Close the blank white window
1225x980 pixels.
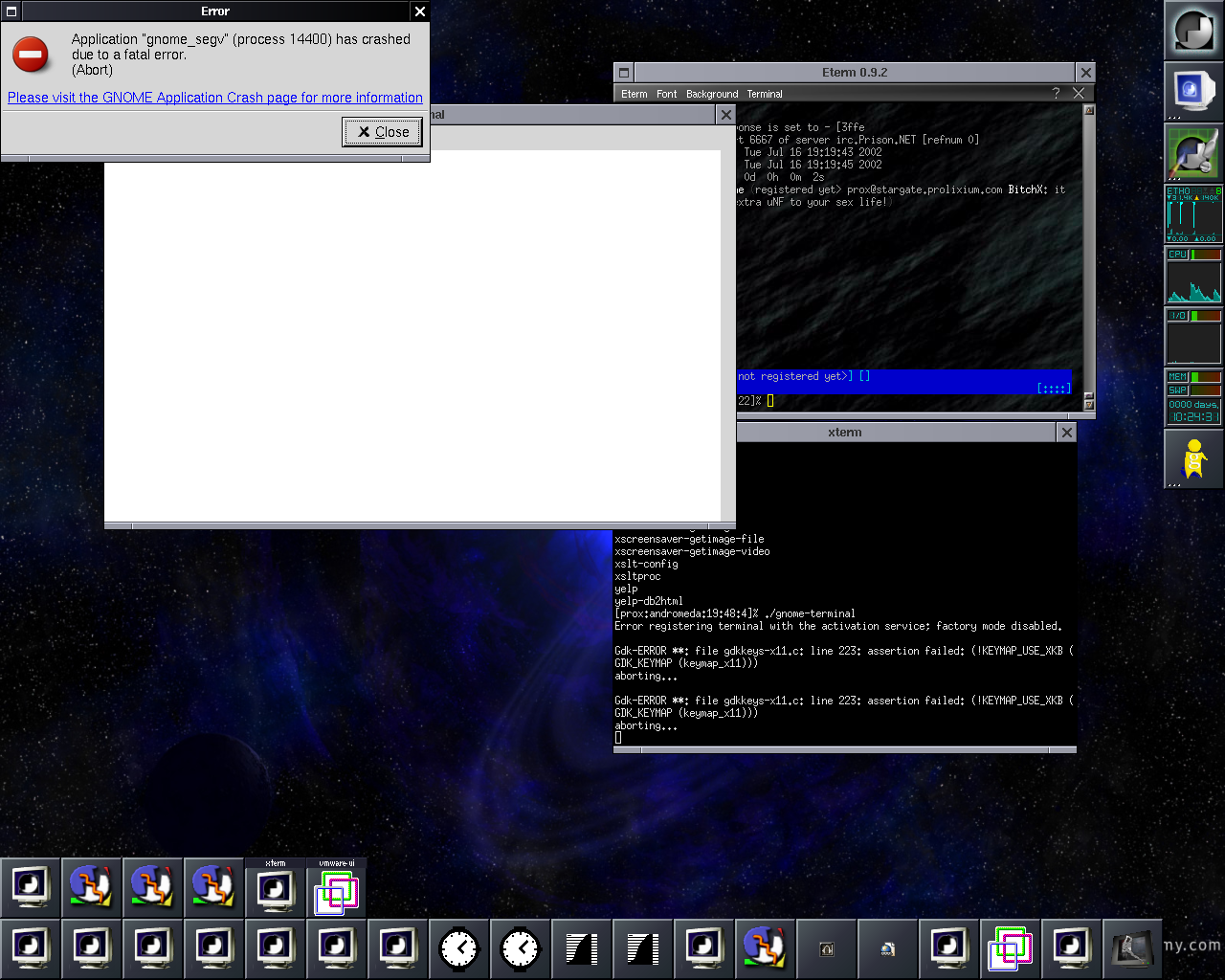tap(726, 115)
